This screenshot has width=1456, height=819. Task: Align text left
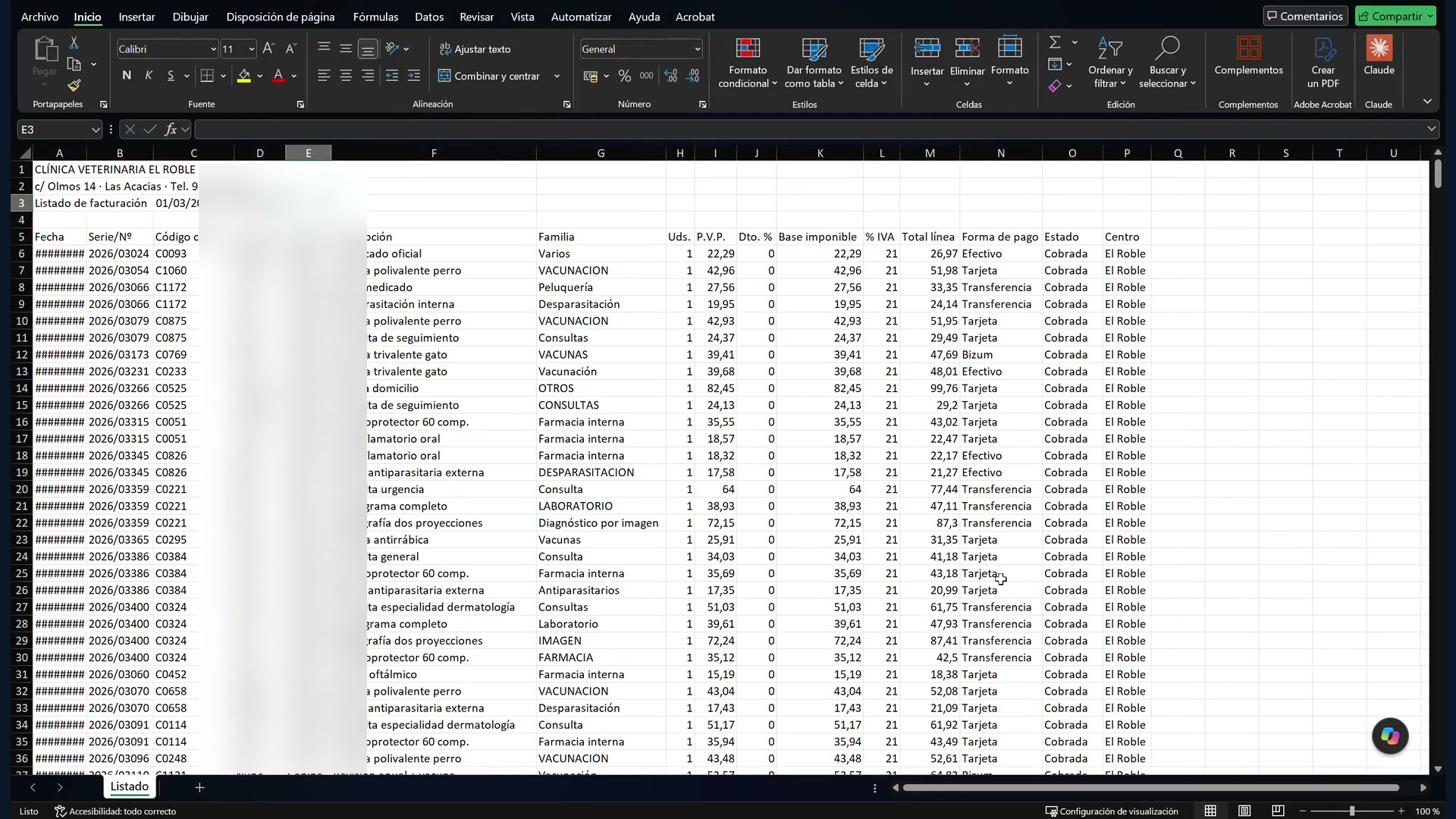coord(324,75)
